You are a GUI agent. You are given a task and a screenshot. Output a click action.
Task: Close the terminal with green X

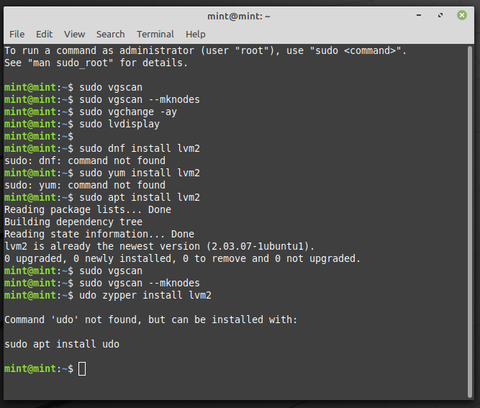462,15
